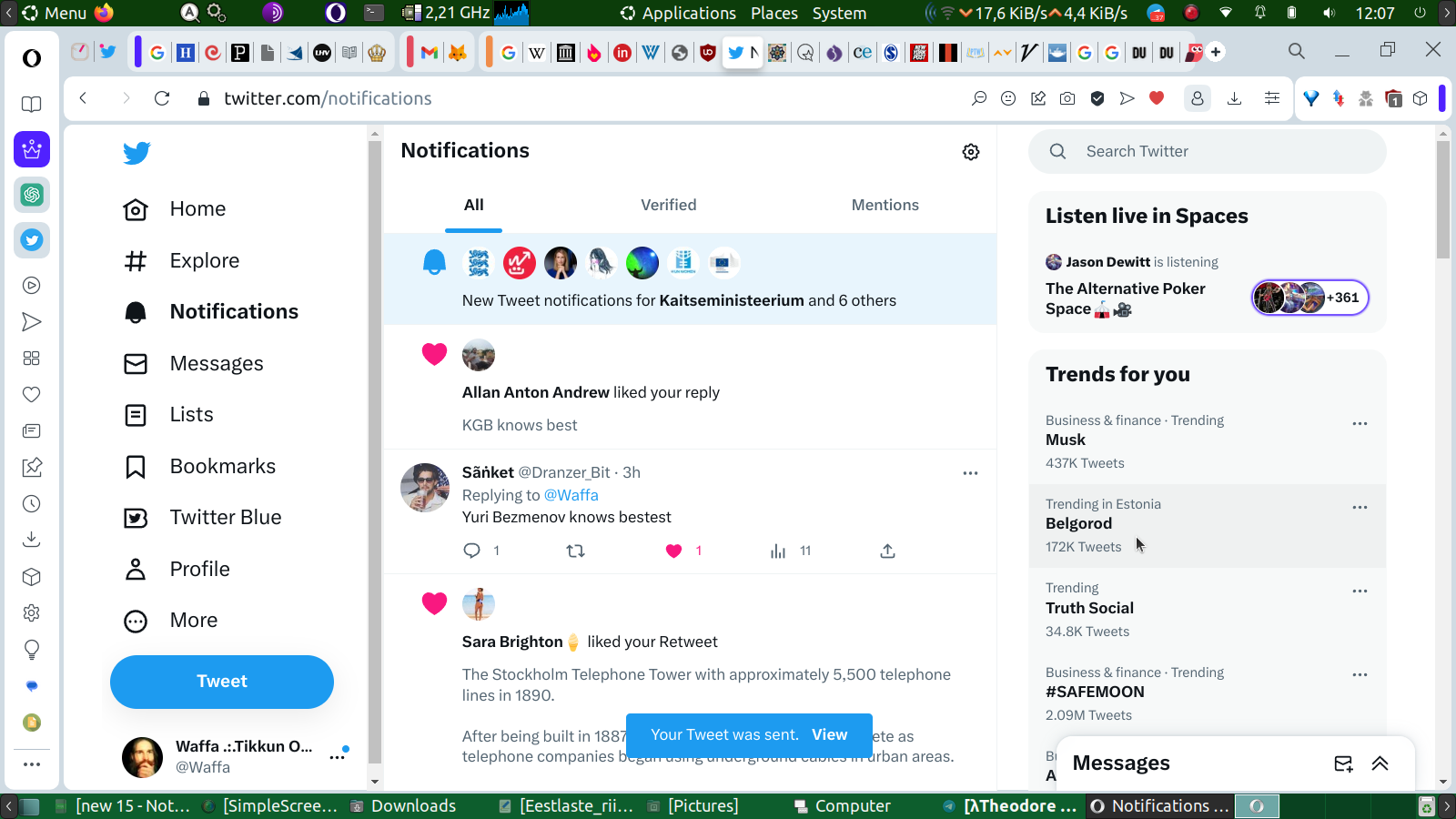The image size is (1456, 819).
Task: Click the Search Twitter field
Action: point(1208,151)
